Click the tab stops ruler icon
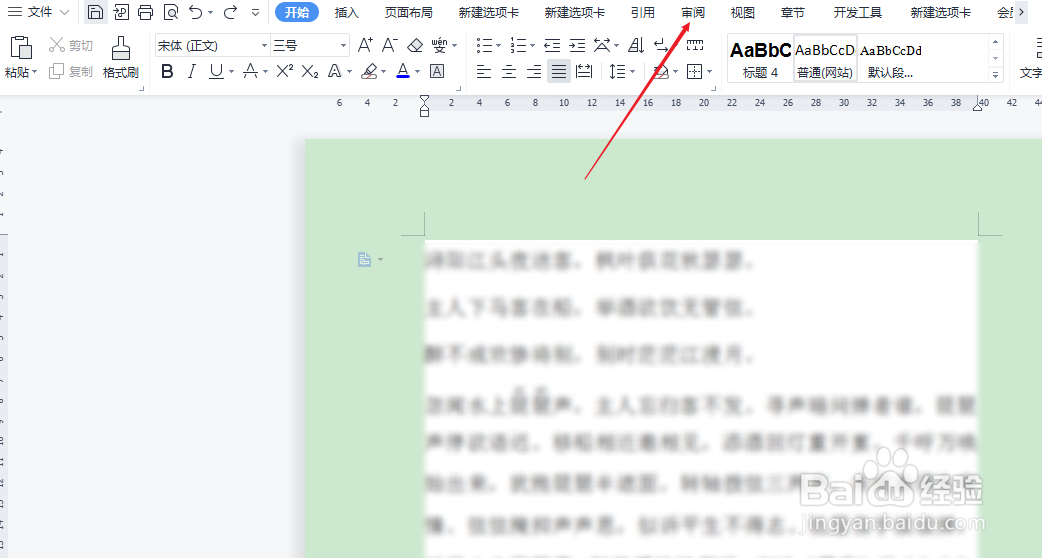The image size is (1042, 558). pos(694,45)
